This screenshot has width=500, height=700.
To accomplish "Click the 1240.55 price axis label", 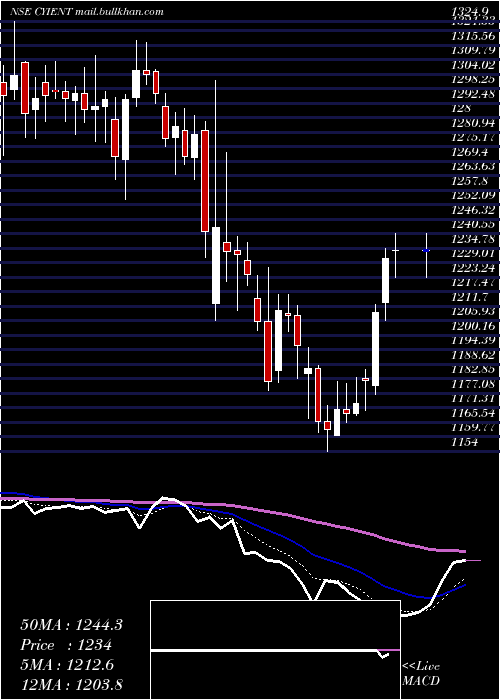I will pyautogui.click(x=473, y=224).
